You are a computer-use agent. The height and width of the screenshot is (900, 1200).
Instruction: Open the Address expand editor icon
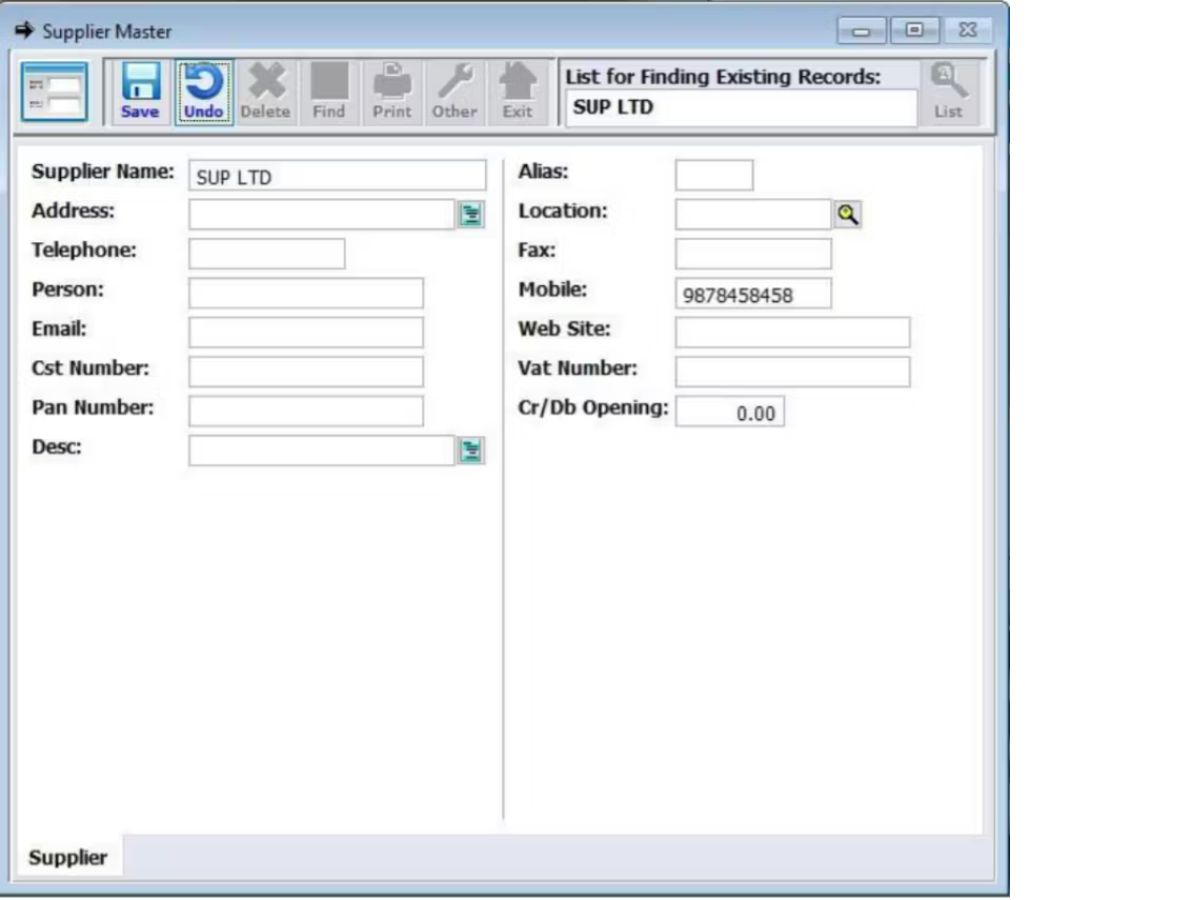click(x=471, y=214)
